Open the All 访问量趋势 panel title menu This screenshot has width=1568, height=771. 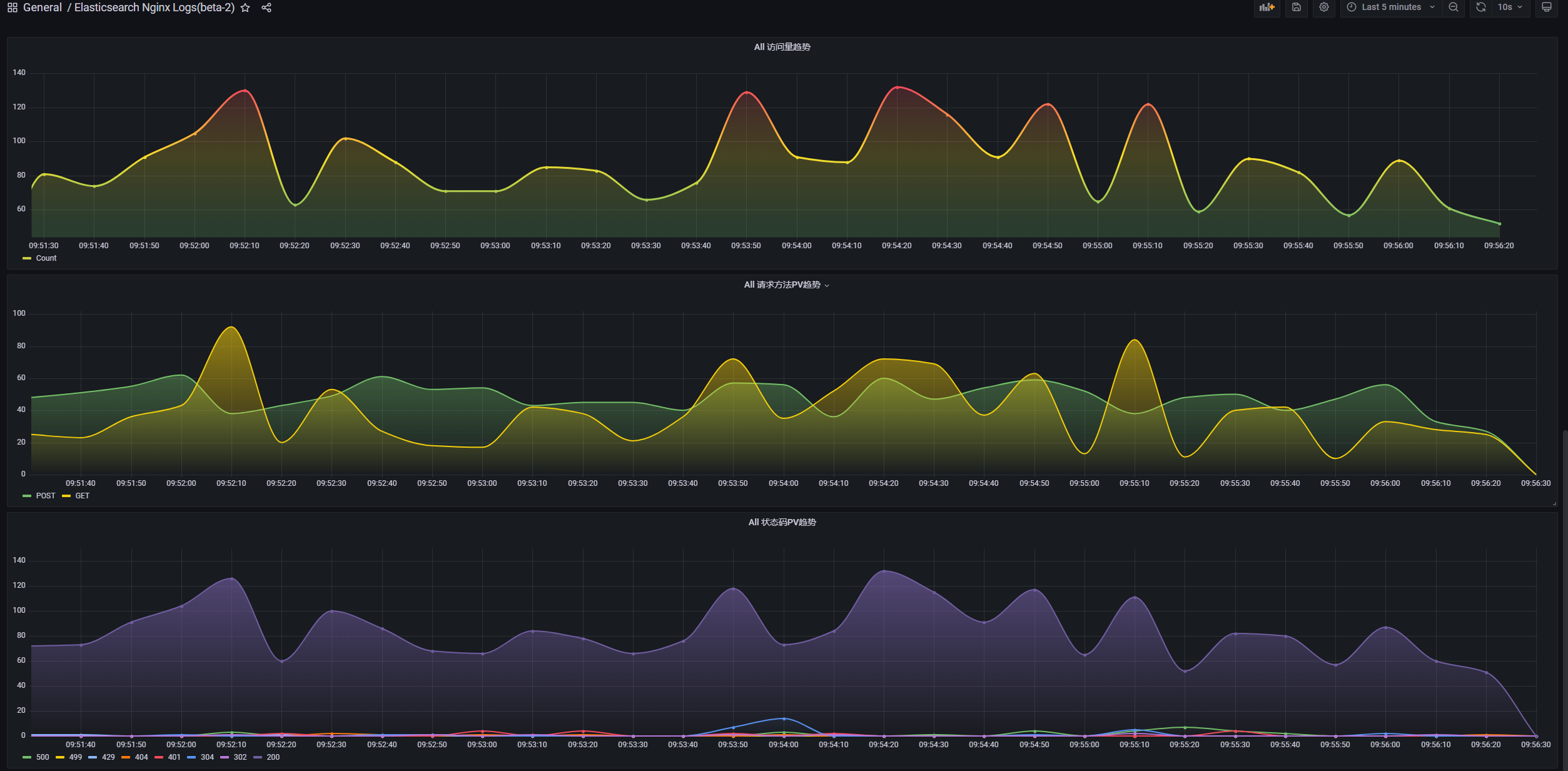[x=782, y=48]
